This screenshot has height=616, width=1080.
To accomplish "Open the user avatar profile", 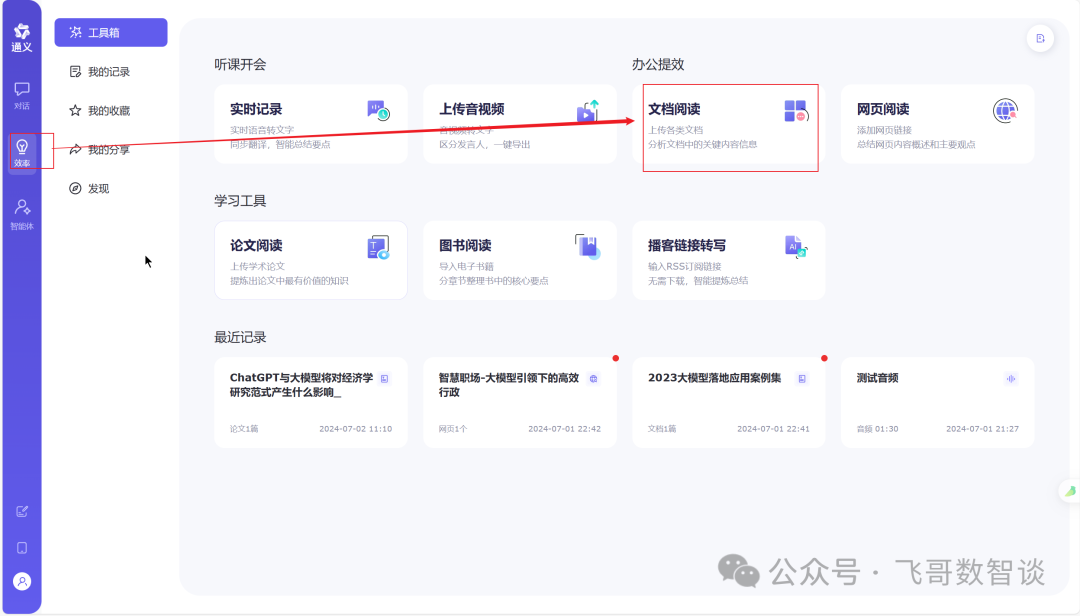I will pos(22,582).
